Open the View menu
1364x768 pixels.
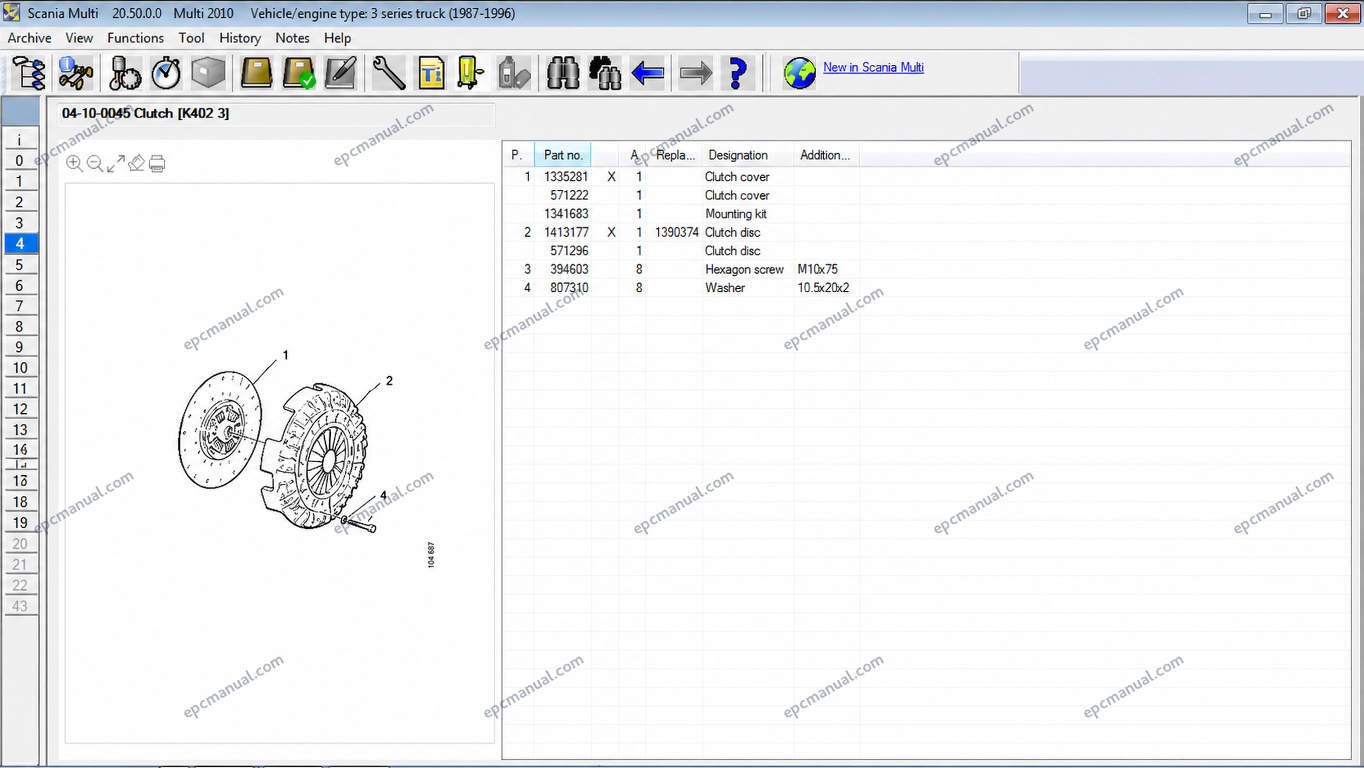coord(79,38)
